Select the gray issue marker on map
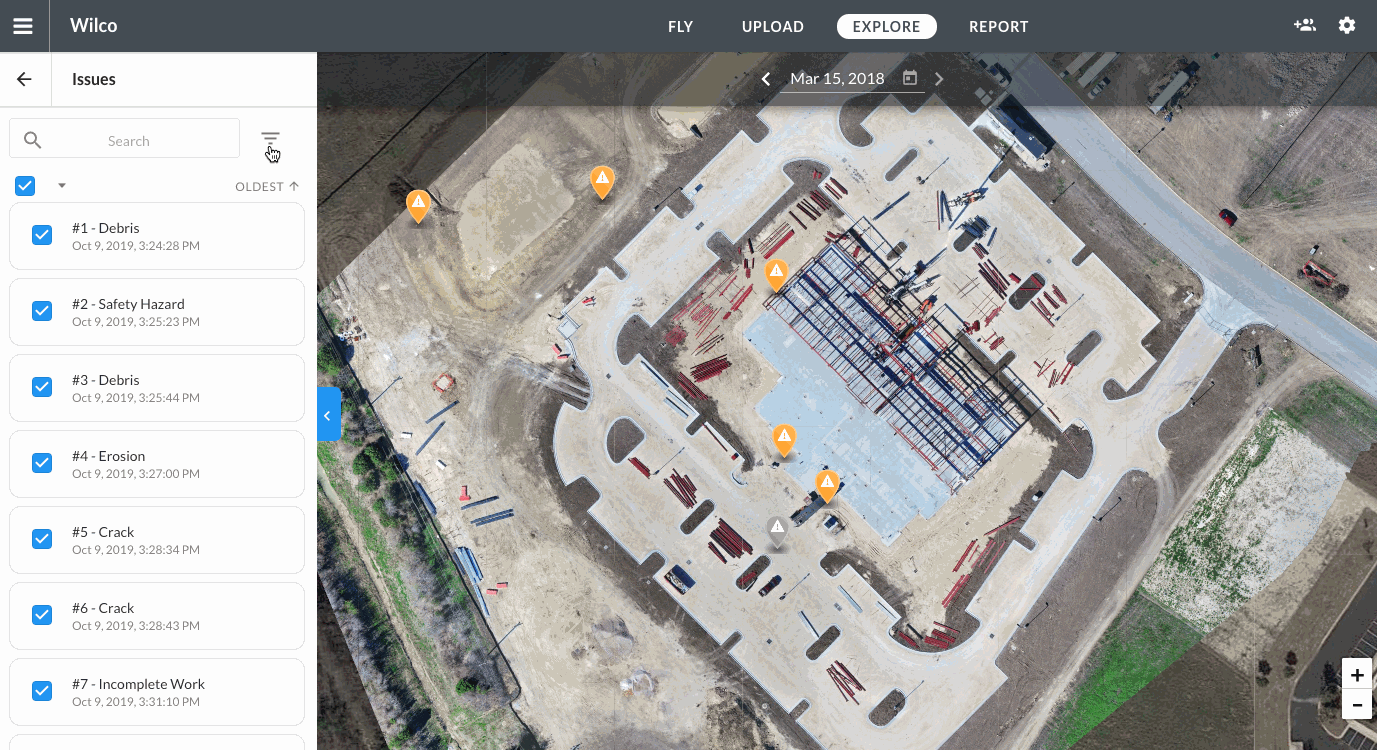1377x750 pixels. point(777,531)
